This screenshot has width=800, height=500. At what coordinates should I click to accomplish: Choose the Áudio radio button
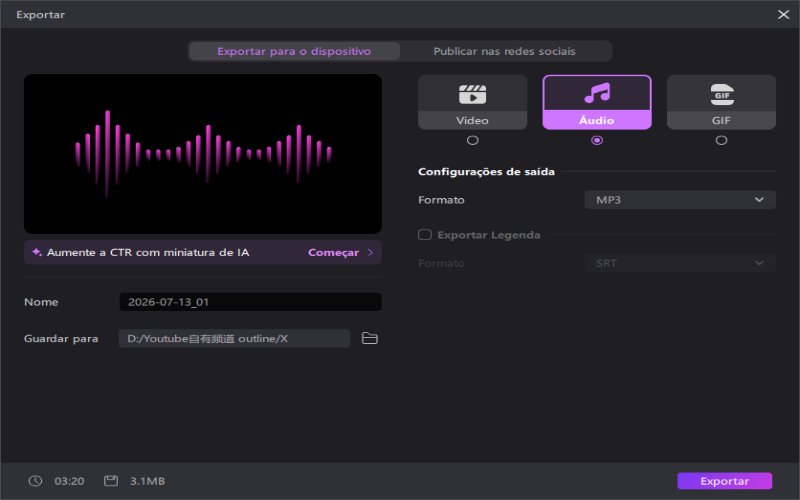(597, 140)
